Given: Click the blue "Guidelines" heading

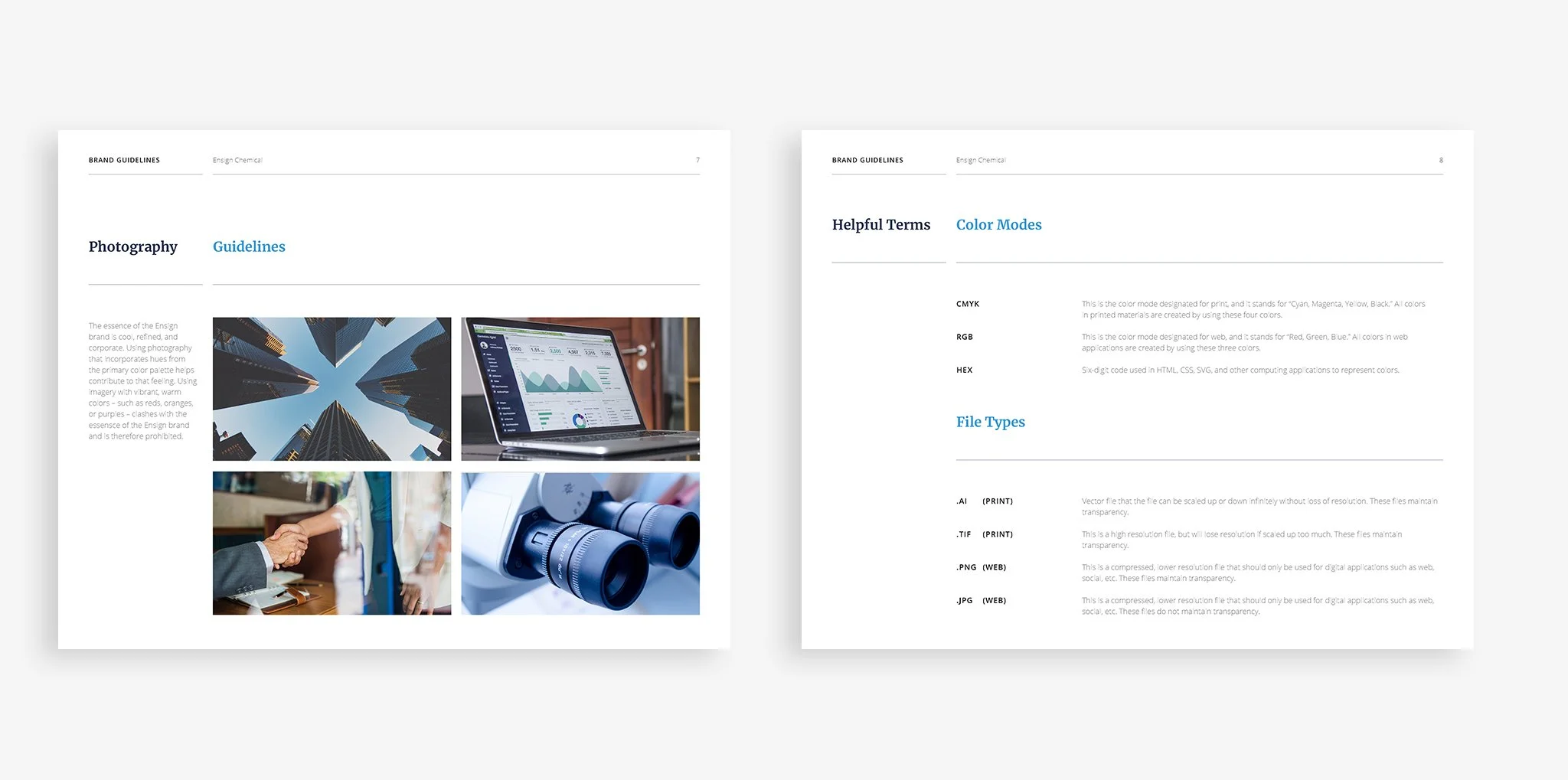Looking at the screenshot, I should click(249, 246).
